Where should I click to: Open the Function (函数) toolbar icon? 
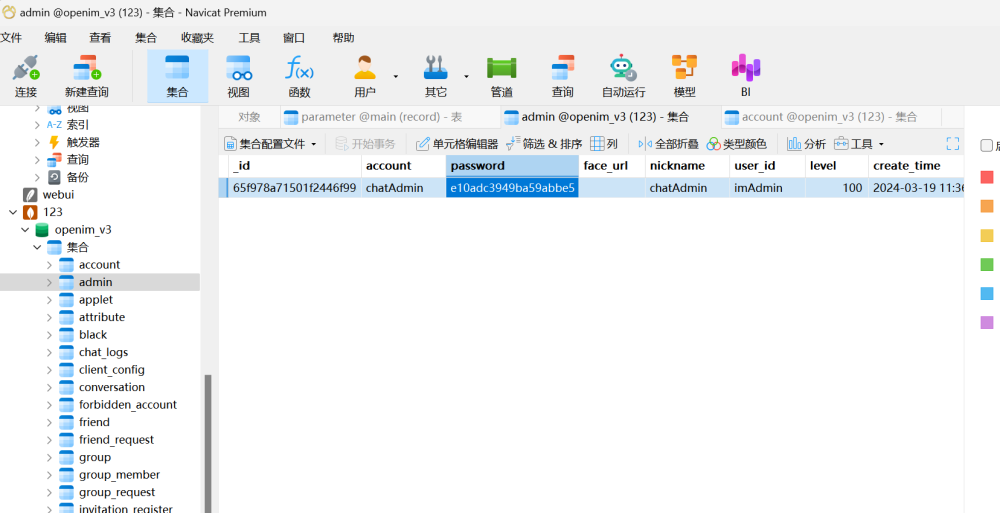pos(299,77)
